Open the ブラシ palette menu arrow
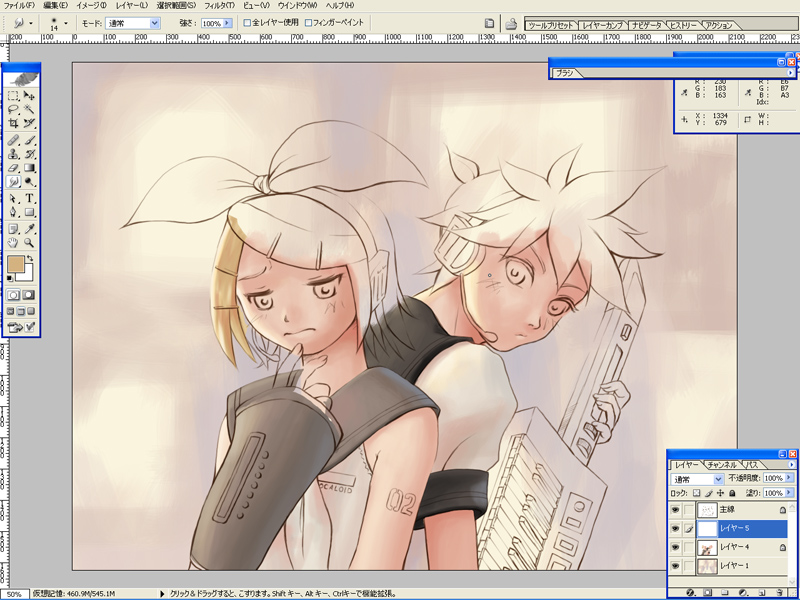 (791, 73)
